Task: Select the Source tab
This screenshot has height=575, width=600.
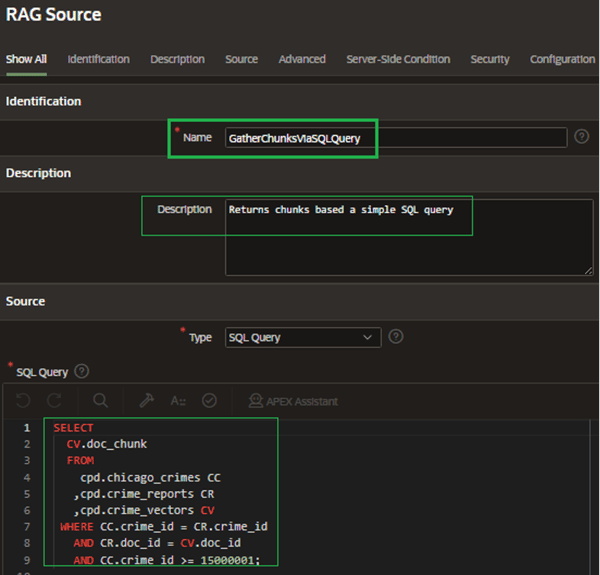Action: pos(241,59)
